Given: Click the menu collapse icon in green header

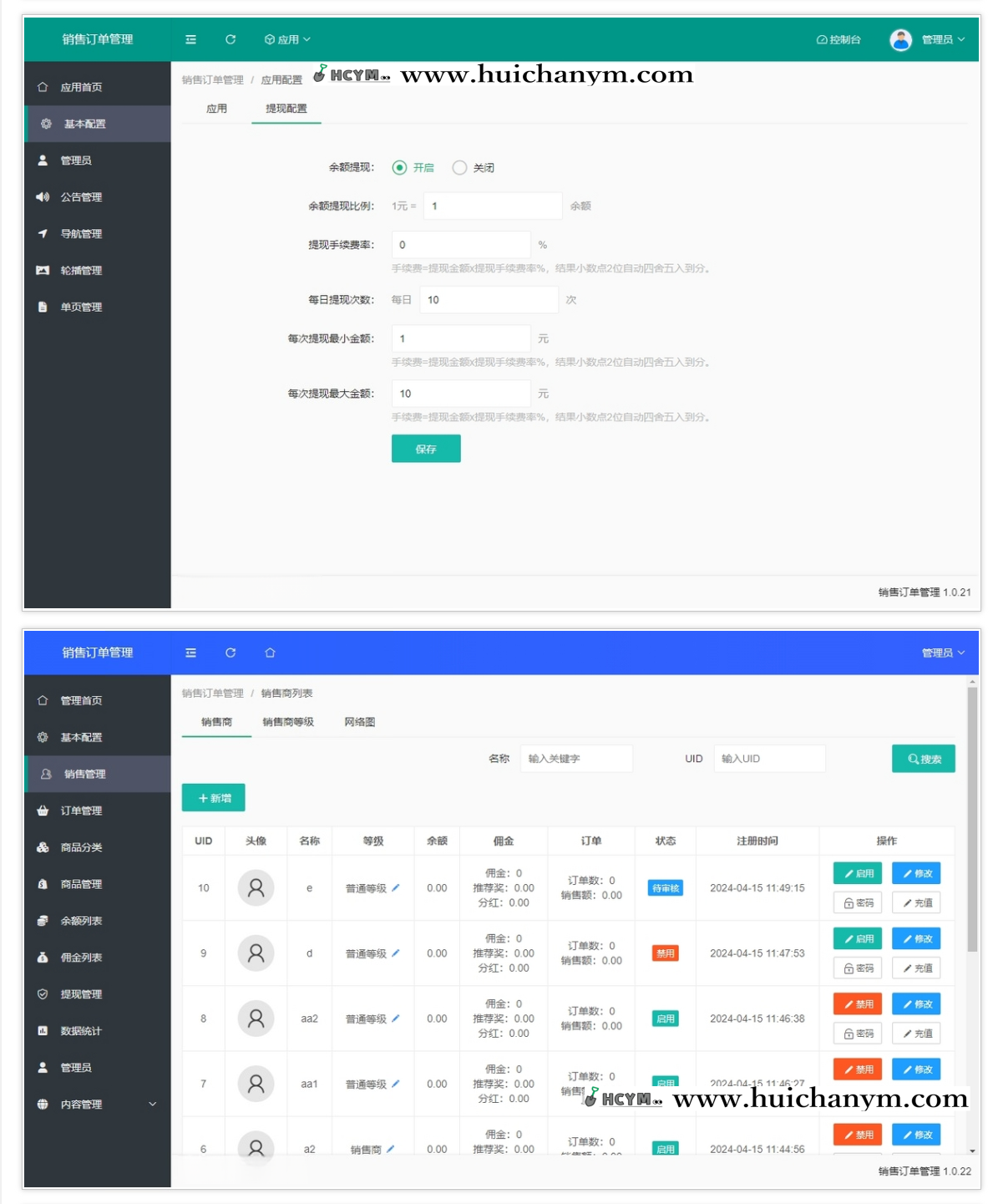Looking at the screenshot, I should (190, 39).
